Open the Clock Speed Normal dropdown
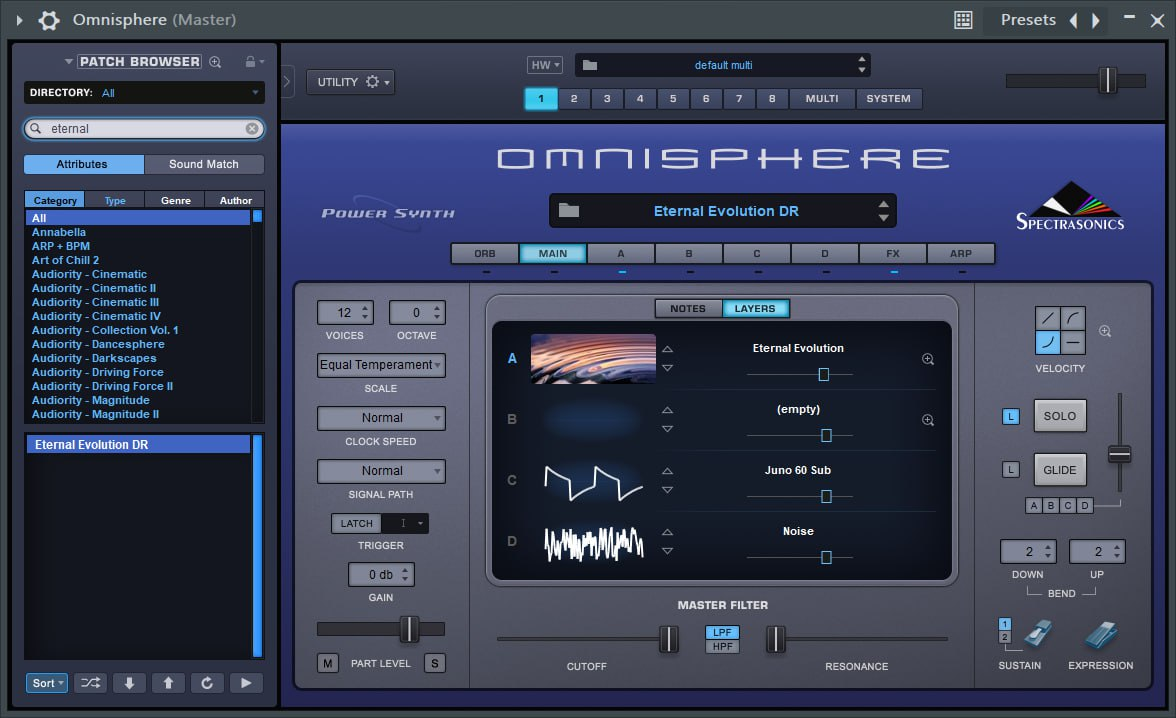Image resolution: width=1176 pixels, height=718 pixels. (381, 418)
